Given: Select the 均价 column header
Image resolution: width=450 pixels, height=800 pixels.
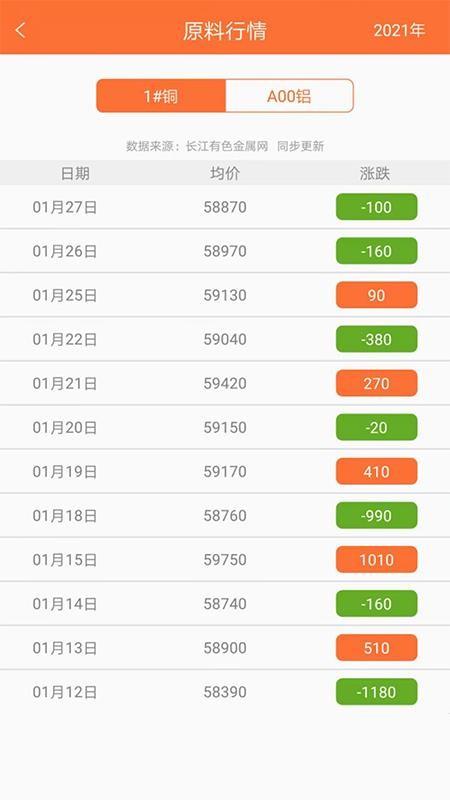Looking at the screenshot, I should coord(224,173).
